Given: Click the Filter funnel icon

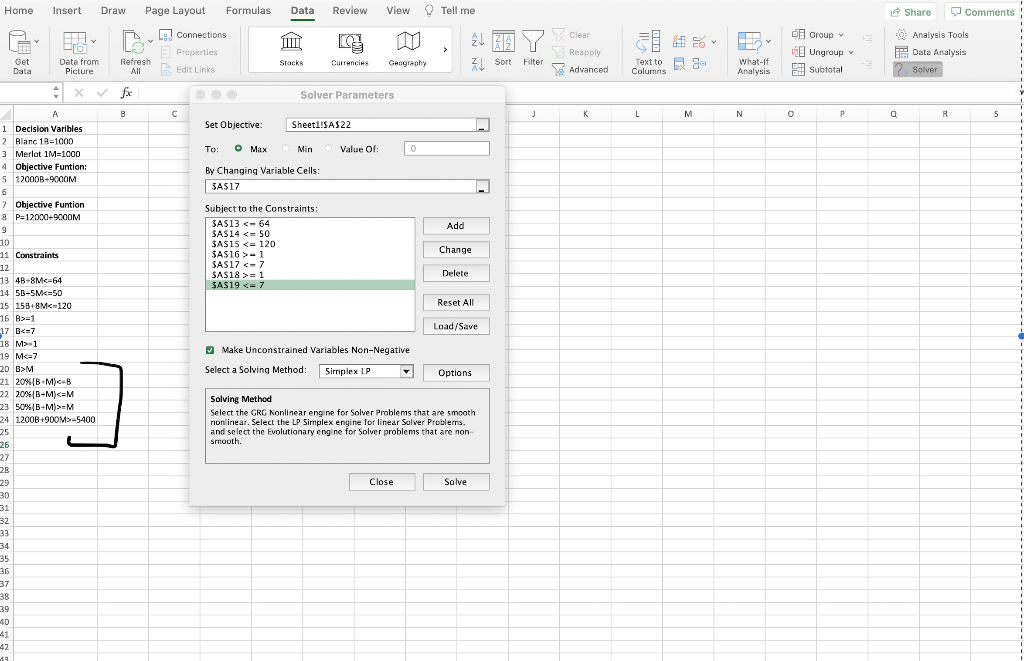Looking at the screenshot, I should 533,42.
